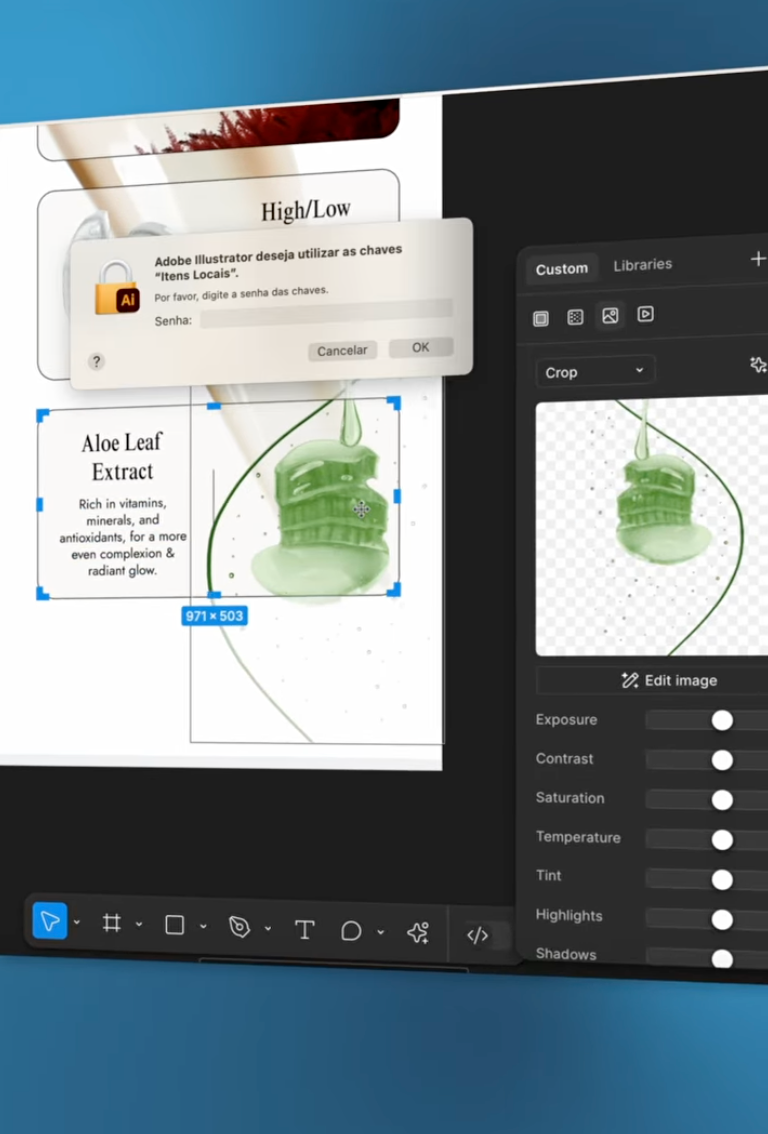Switch to Dev Mode code toggle
768x1134 pixels.
(x=477, y=935)
